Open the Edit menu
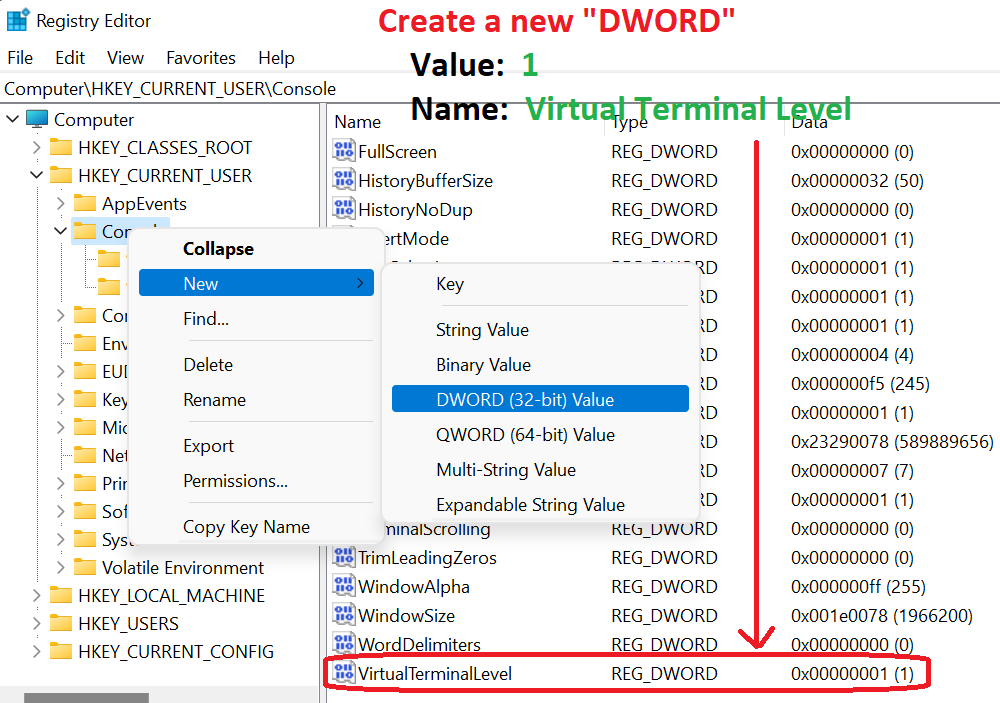The image size is (1000, 703). point(70,58)
